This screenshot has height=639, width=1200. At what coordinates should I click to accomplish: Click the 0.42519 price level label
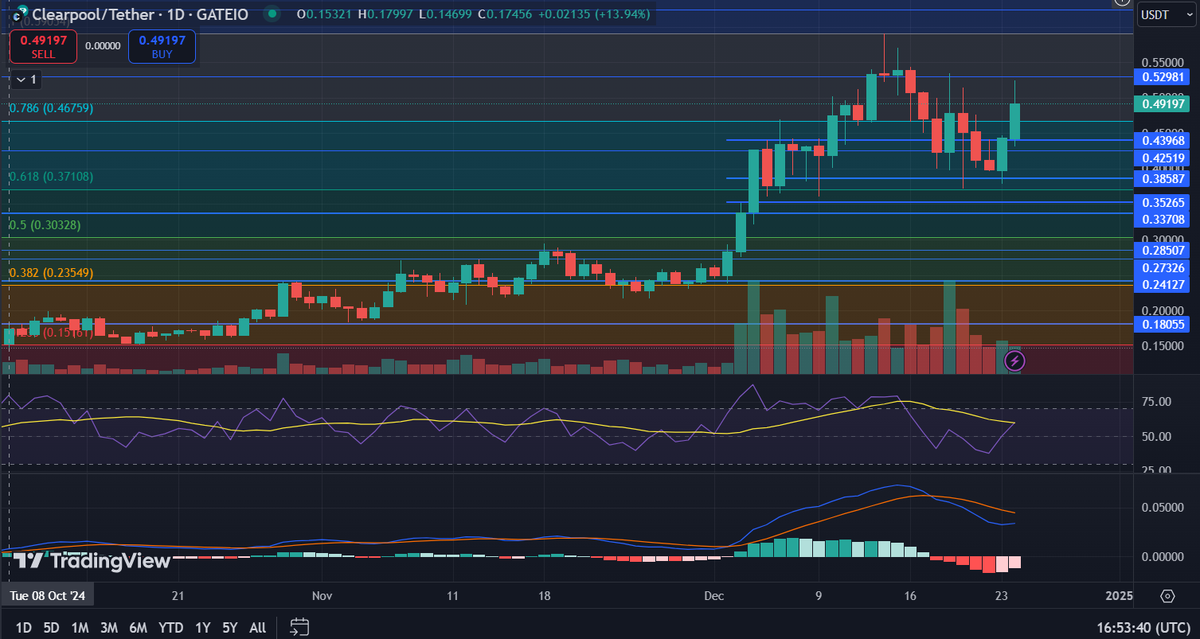click(1163, 158)
